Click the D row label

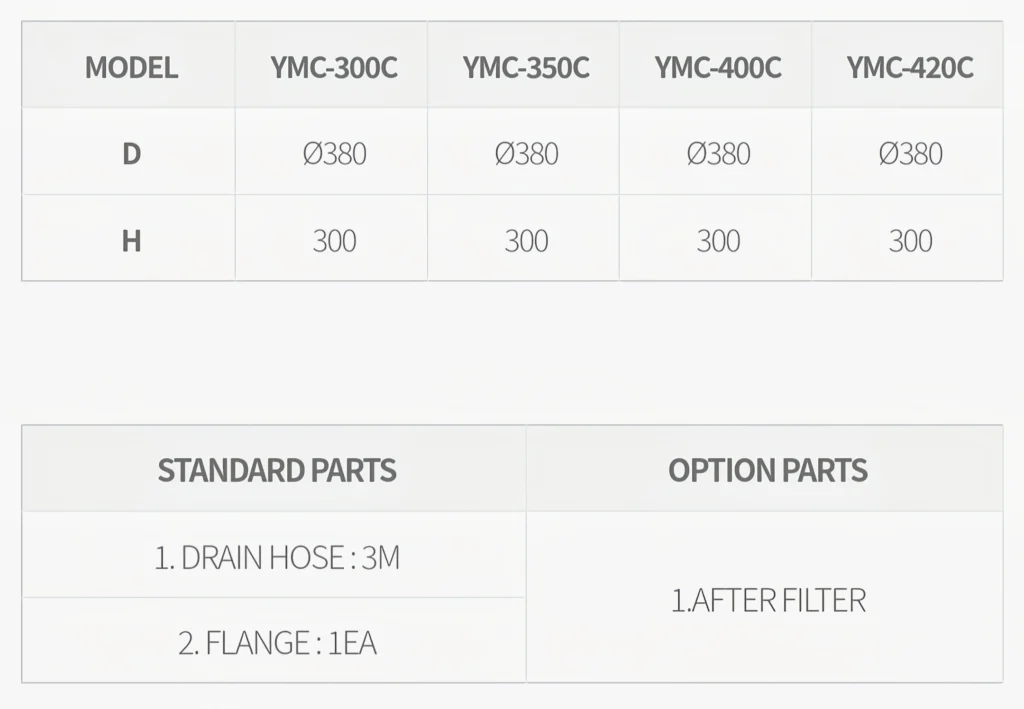point(131,154)
